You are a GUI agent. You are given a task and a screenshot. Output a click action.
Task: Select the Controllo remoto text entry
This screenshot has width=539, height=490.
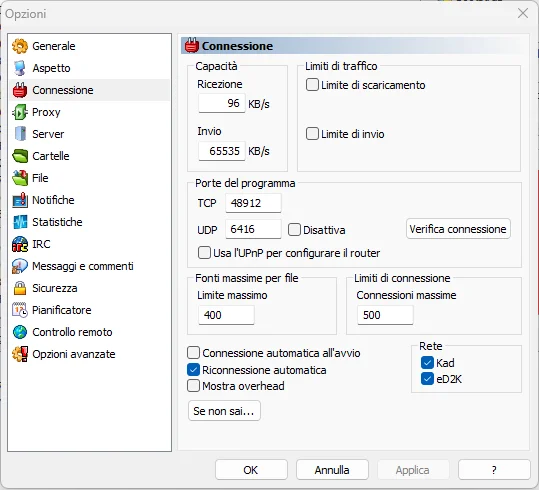72,332
